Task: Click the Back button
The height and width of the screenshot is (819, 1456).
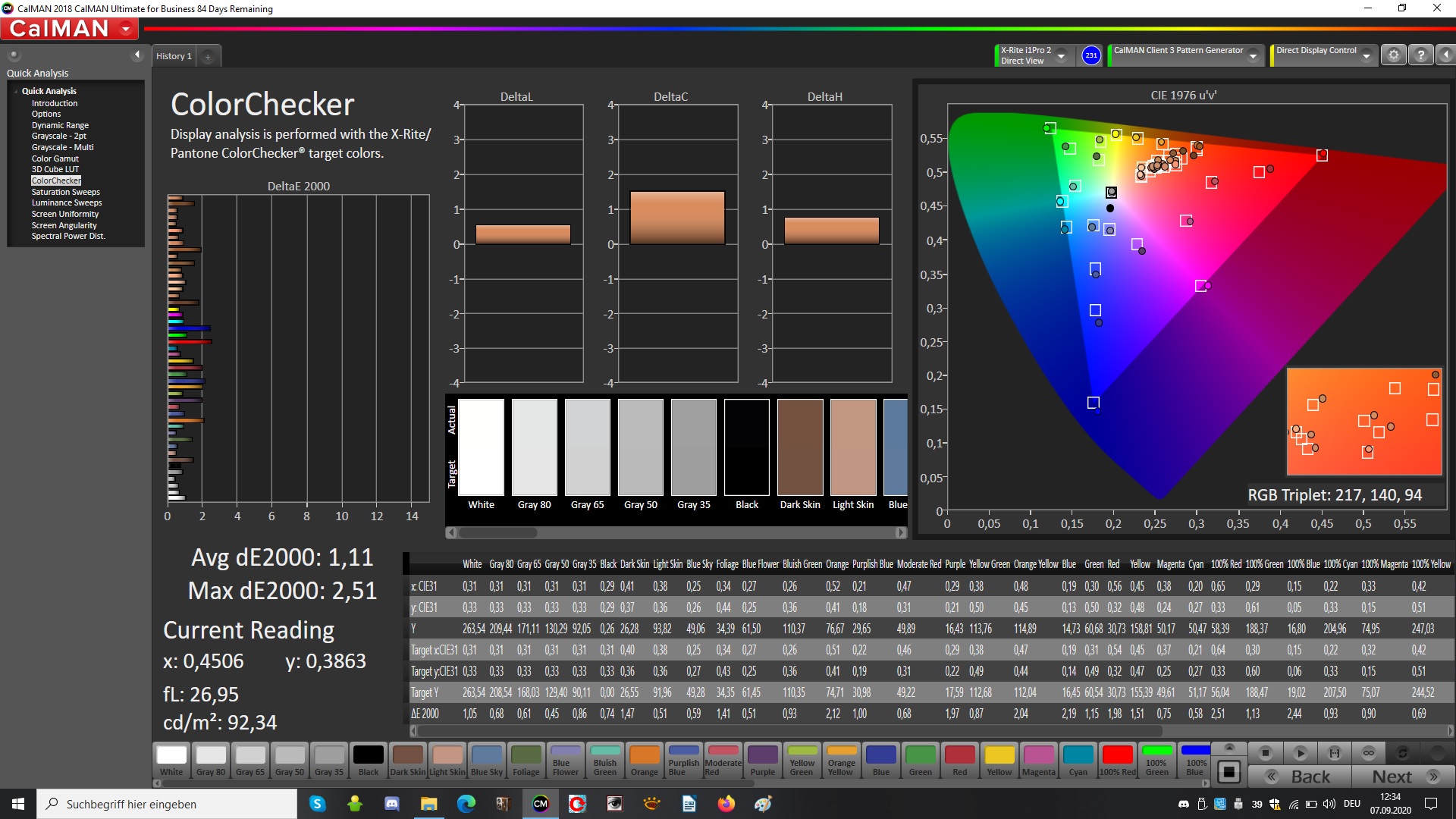Action: [1299, 777]
